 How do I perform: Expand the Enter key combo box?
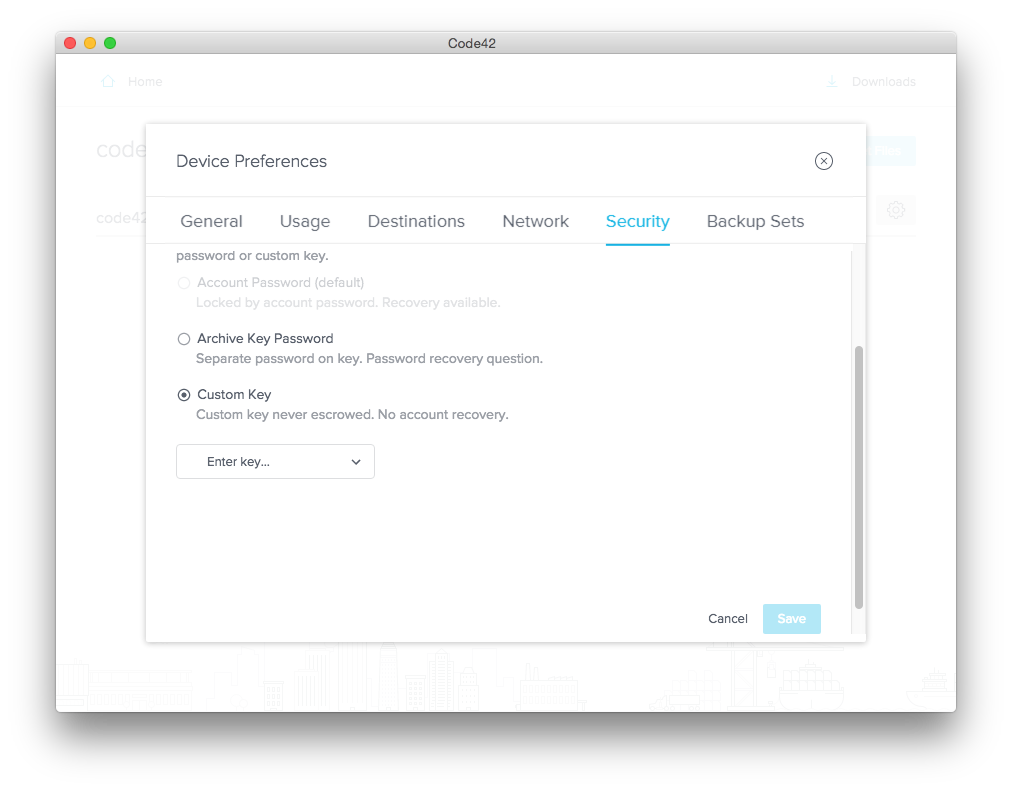pyautogui.click(x=275, y=461)
